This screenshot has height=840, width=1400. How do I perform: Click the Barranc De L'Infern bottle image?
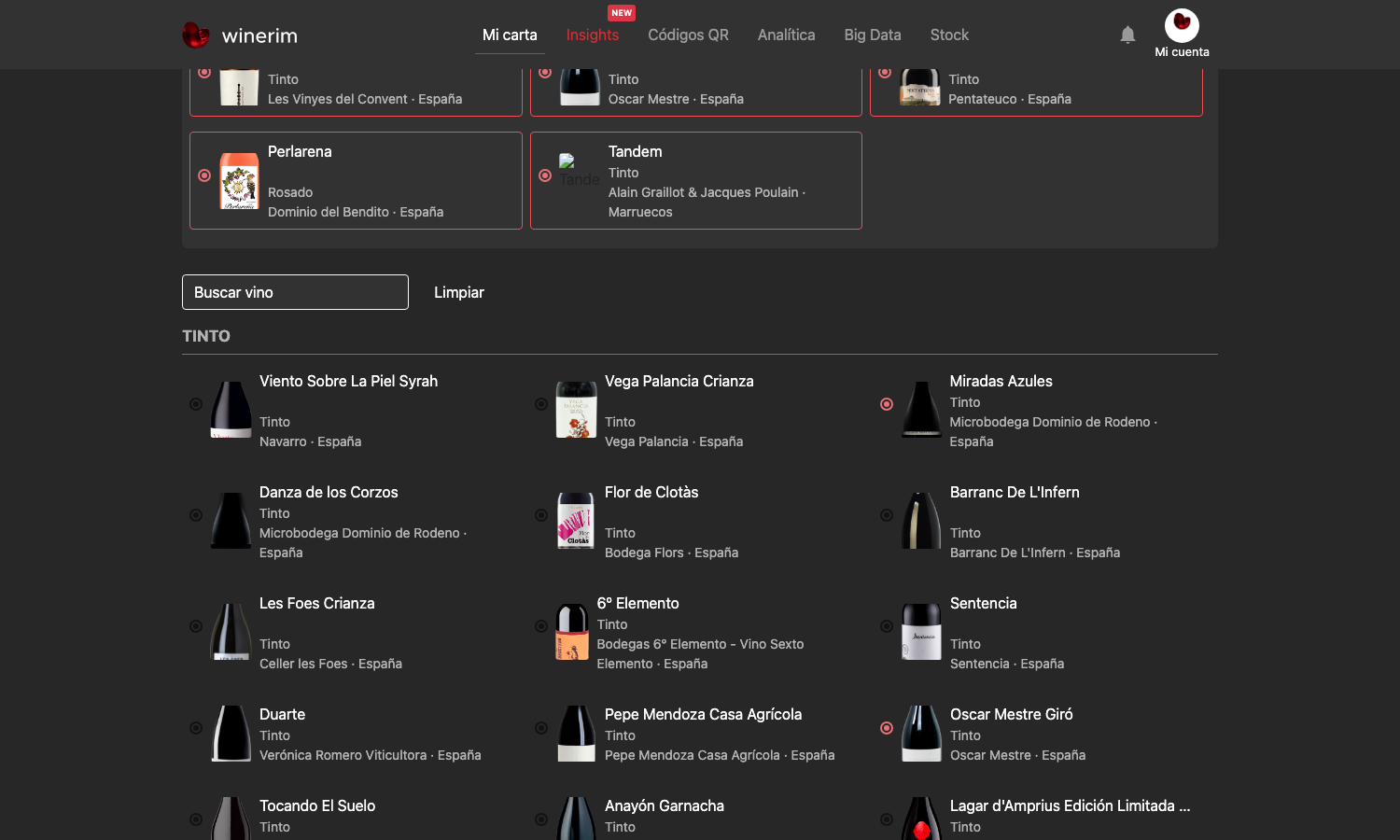click(x=921, y=521)
